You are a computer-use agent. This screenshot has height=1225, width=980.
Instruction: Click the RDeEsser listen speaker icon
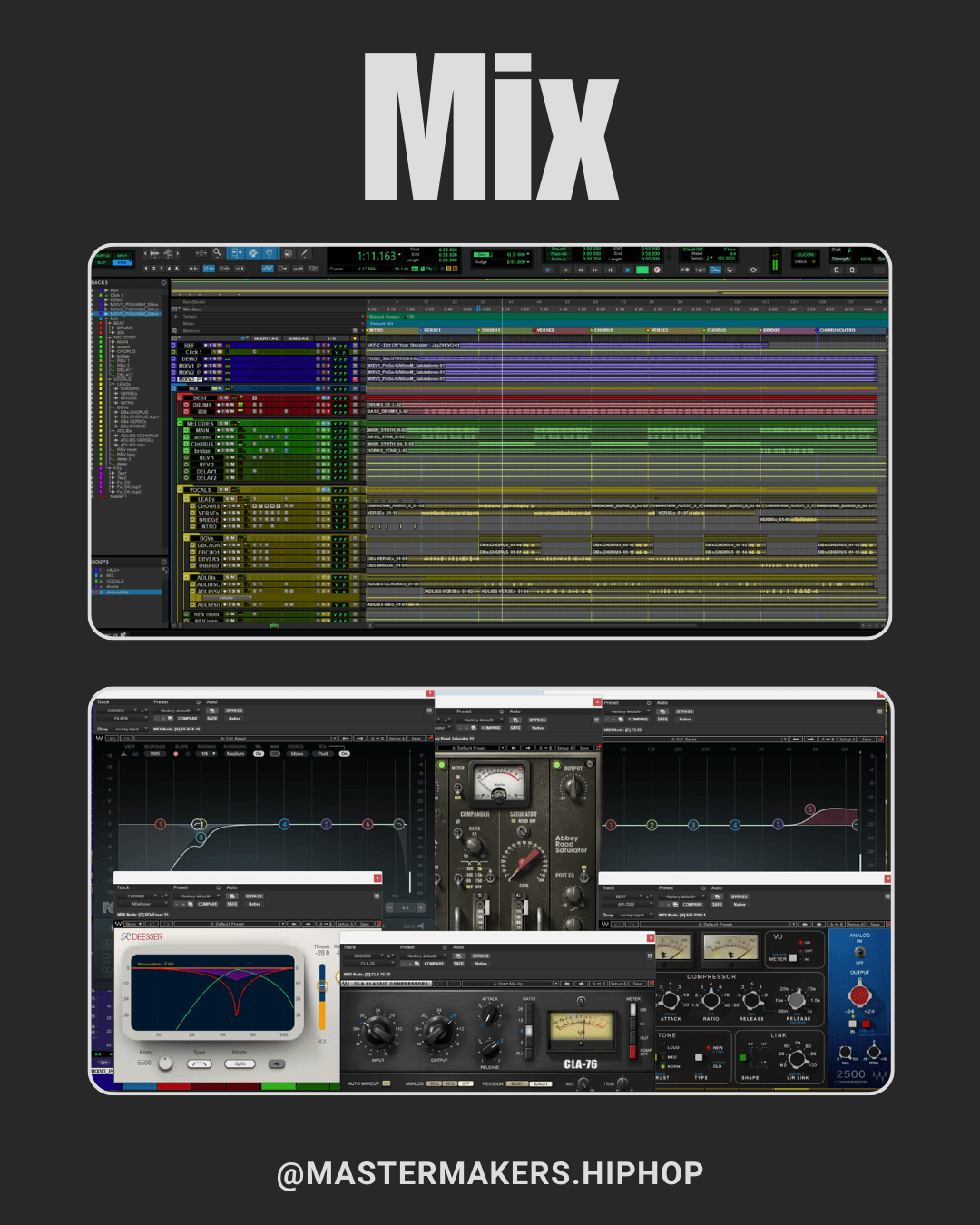click(278, 1063)
